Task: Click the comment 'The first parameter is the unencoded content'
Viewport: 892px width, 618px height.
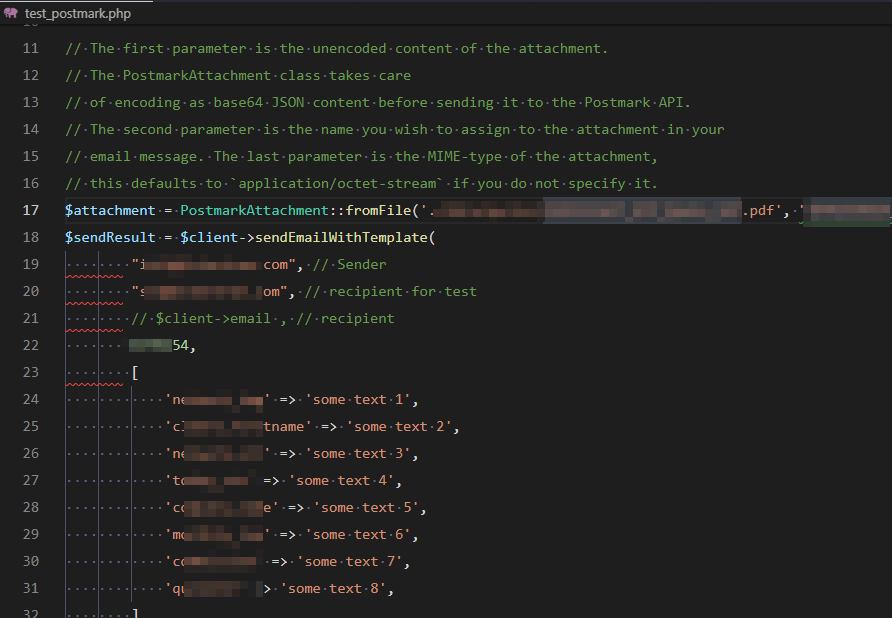Action: point(337,48)
